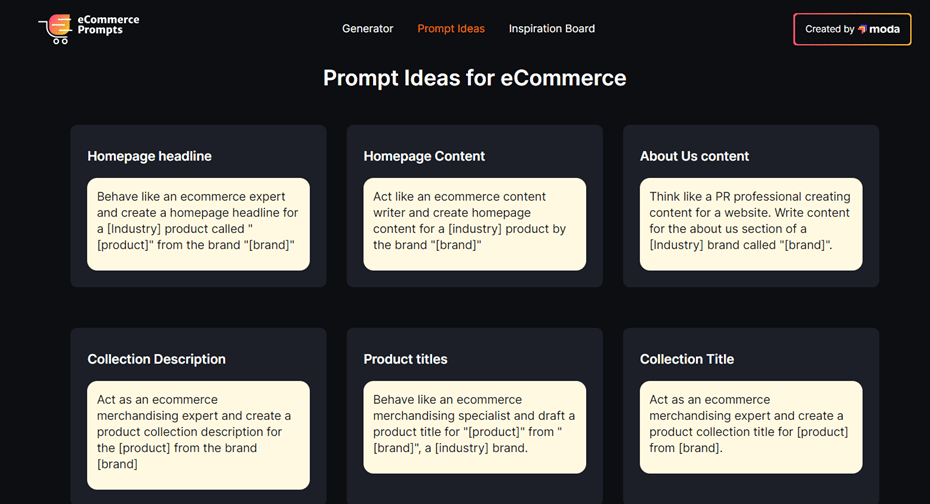Click the eCommerce Prompts logo text
This screenshot has height=504, width=930.
(108, 26)
